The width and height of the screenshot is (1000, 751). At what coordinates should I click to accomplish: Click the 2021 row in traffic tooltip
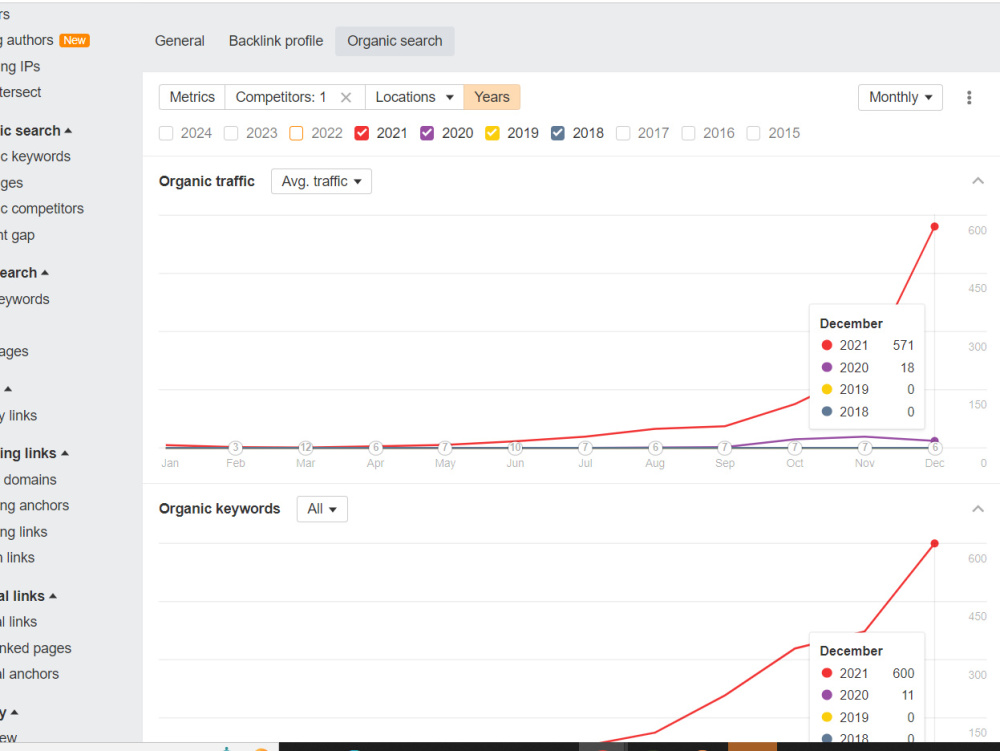click(867, 346)
